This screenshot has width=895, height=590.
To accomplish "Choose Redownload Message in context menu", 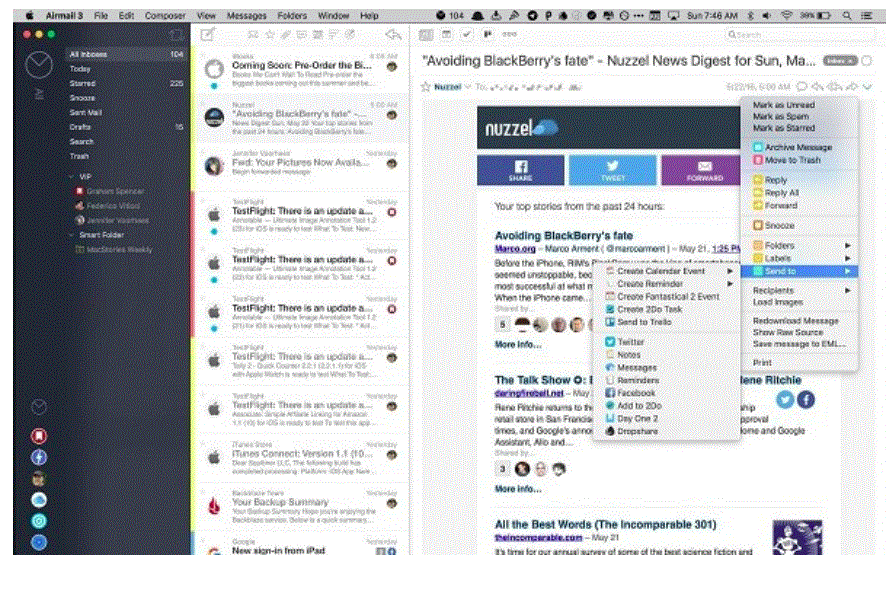I will coord(799,321).
